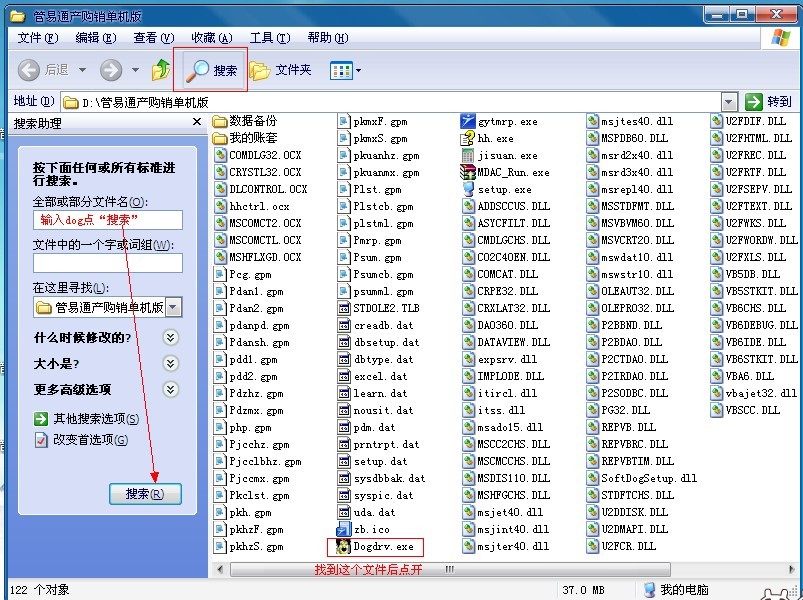The image size is (803, 600).
Task: Select the STDOLE2.TLB file icon
Action: coord(344,308)
